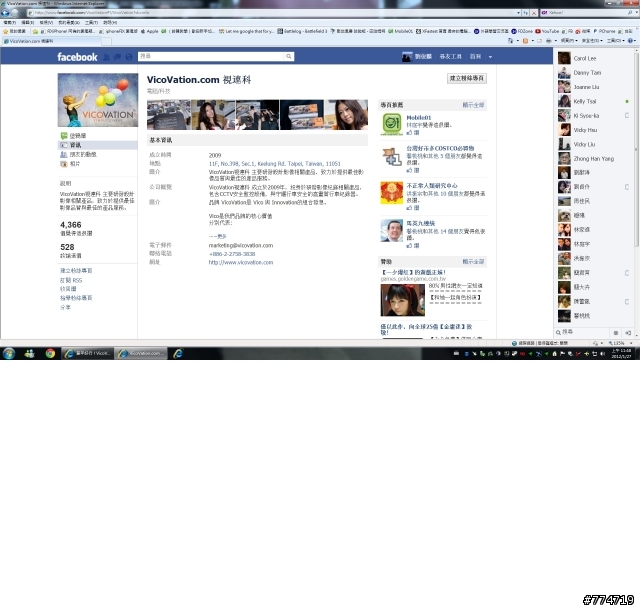Open Google Chrome from the taskbar
This screenshot has width=640, height=608.
(50, 353)
